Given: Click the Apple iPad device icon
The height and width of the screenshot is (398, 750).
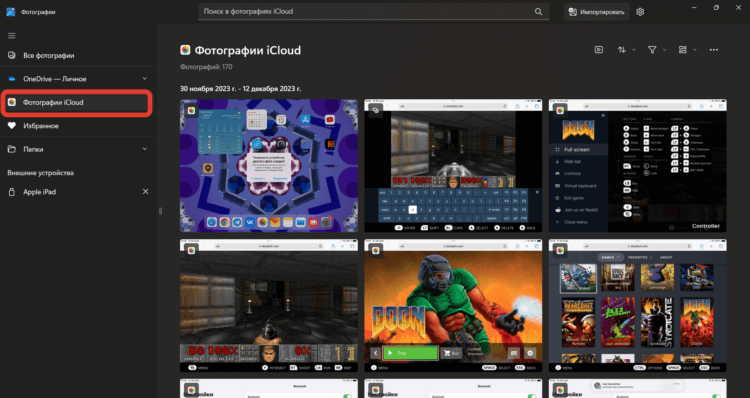Looking at the screenshot, I should (x=12, y=192).
